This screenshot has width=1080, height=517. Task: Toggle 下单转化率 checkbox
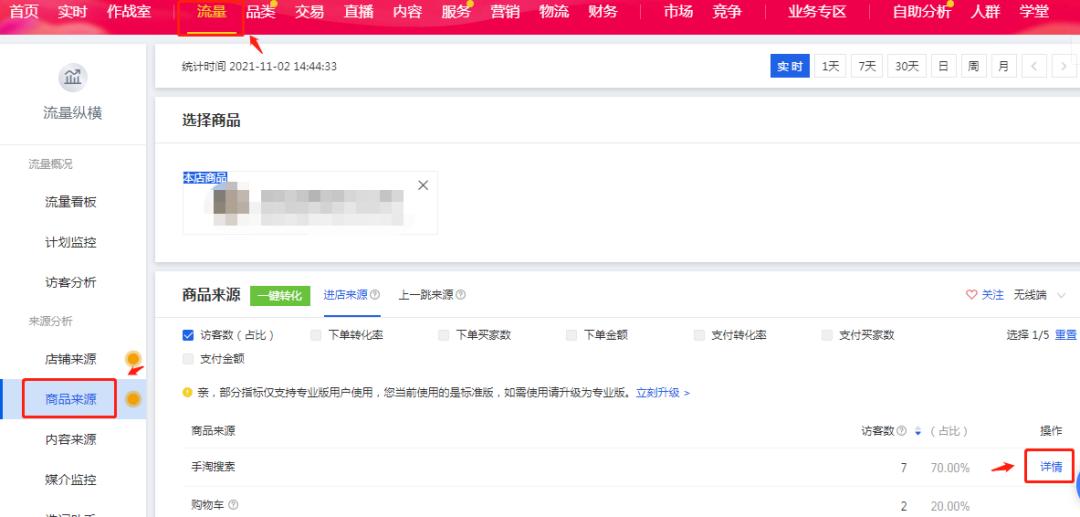pos(316,335)
